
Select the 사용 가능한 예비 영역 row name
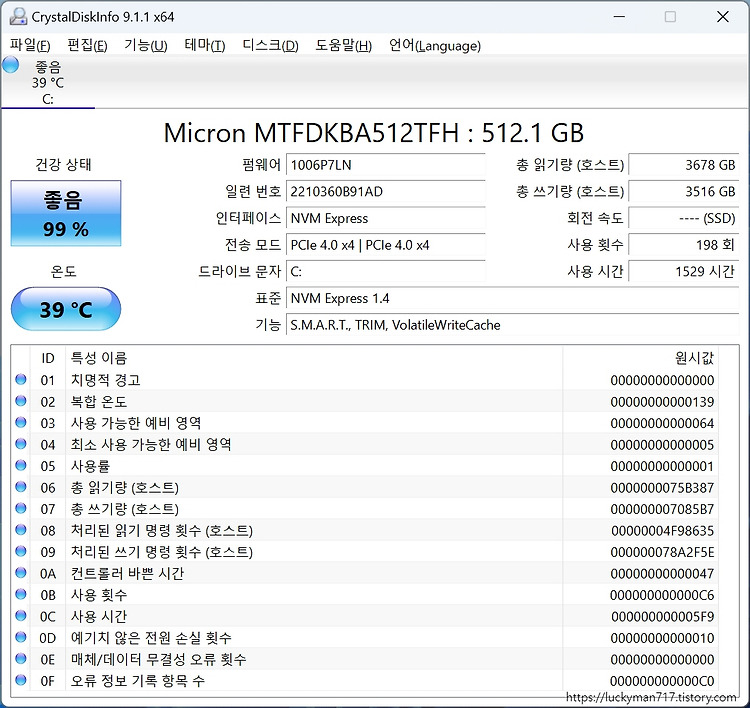click(x=136, y=423)
